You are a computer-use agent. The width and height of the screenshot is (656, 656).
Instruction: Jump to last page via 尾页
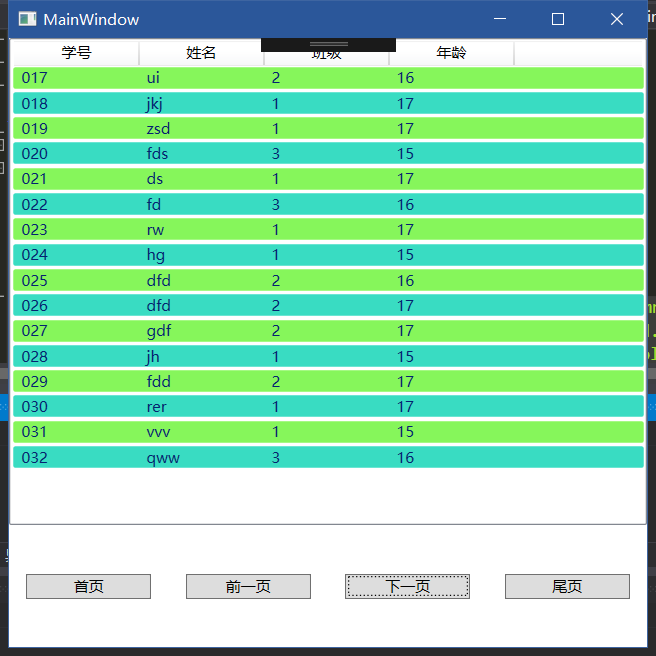click(567, 586)
